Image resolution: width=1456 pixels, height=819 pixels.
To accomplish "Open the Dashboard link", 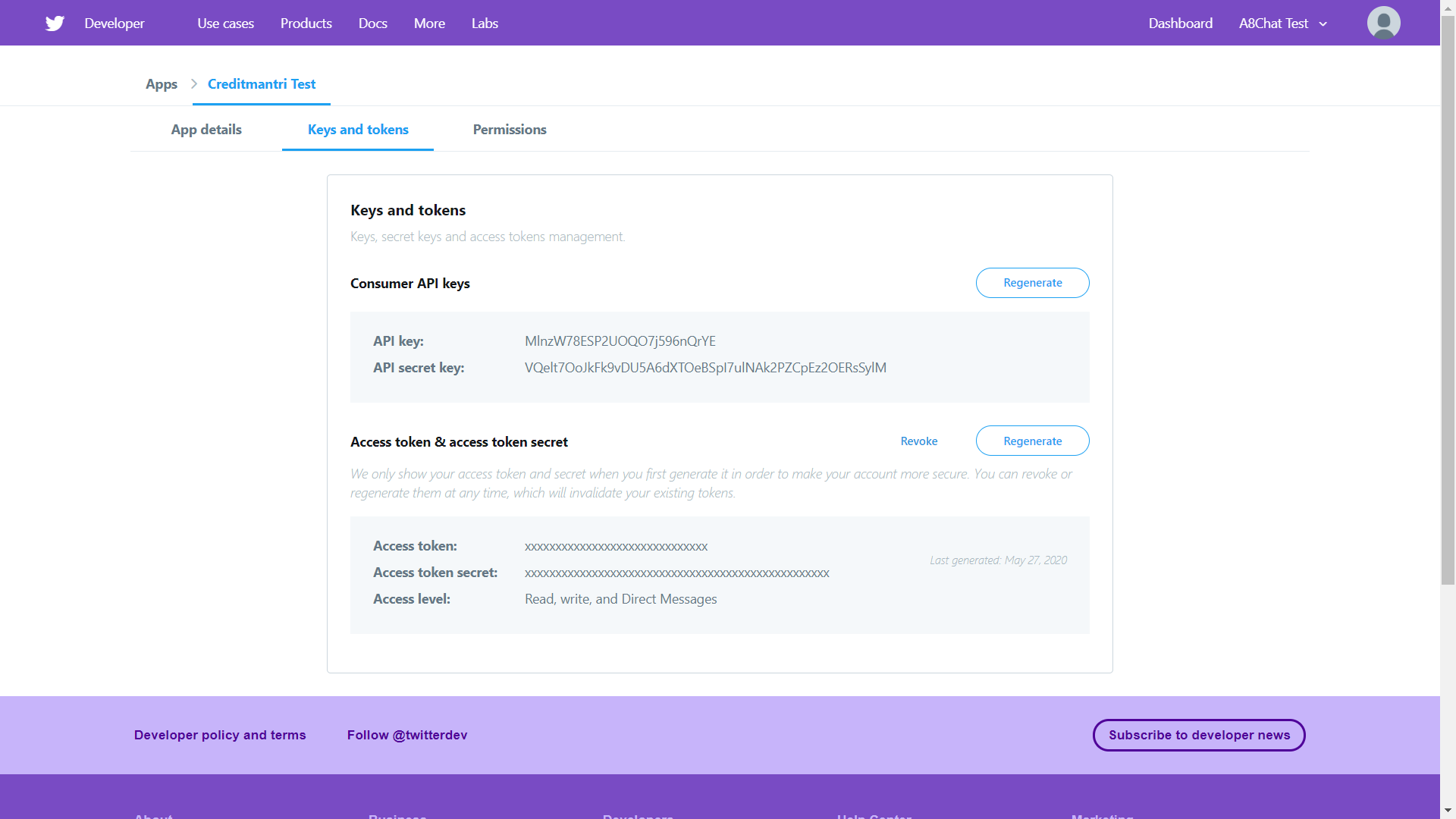I will [x=1180, y=24].
